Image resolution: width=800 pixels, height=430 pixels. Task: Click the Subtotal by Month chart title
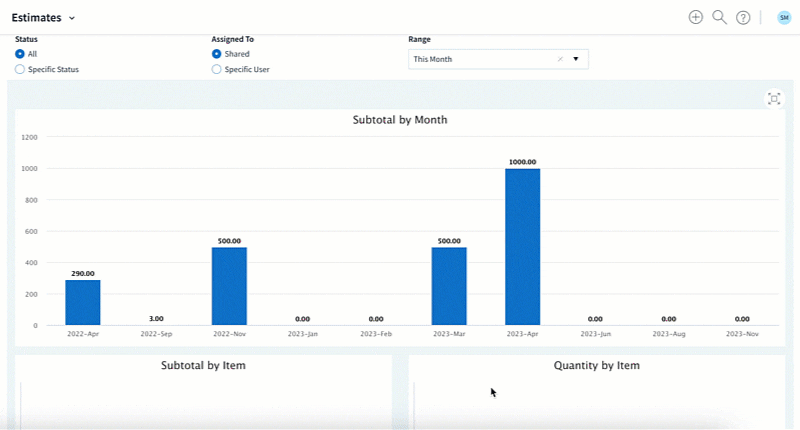400,120
